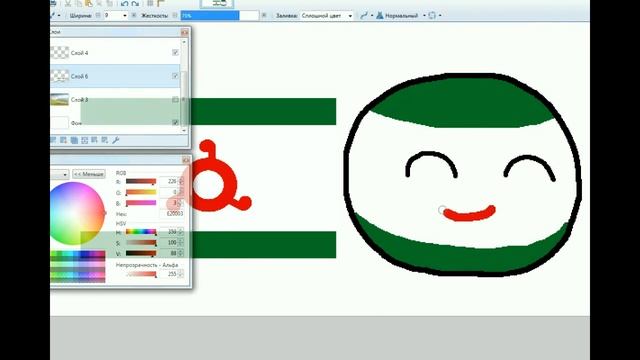This screenshot has height=360, width=640.
Task: Click the R value spinner arrows
Action: click(x=181, y=181)
